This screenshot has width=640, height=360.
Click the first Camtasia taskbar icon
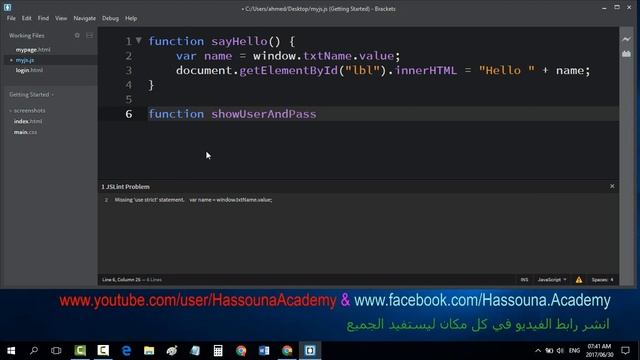tap(80, 351)
